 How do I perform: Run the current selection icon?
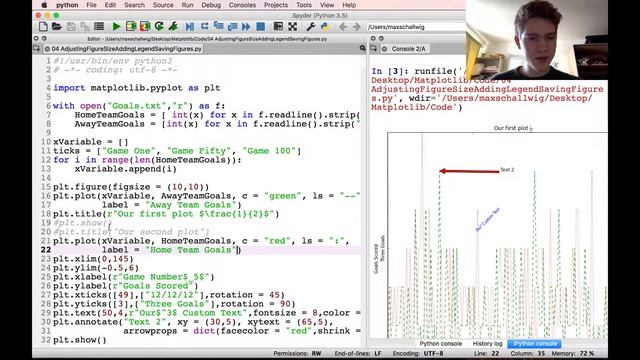point(173,27)
